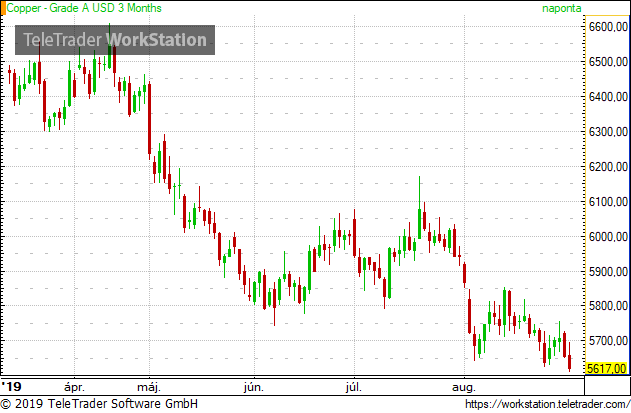Viewport: 631px width, 413px height.
Task: Click the 6200,00 price axis label
Action: click(608, 167)
